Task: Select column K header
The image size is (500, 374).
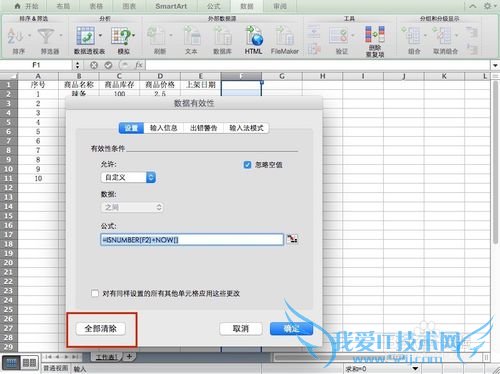Action: click(x=444, y=76)
